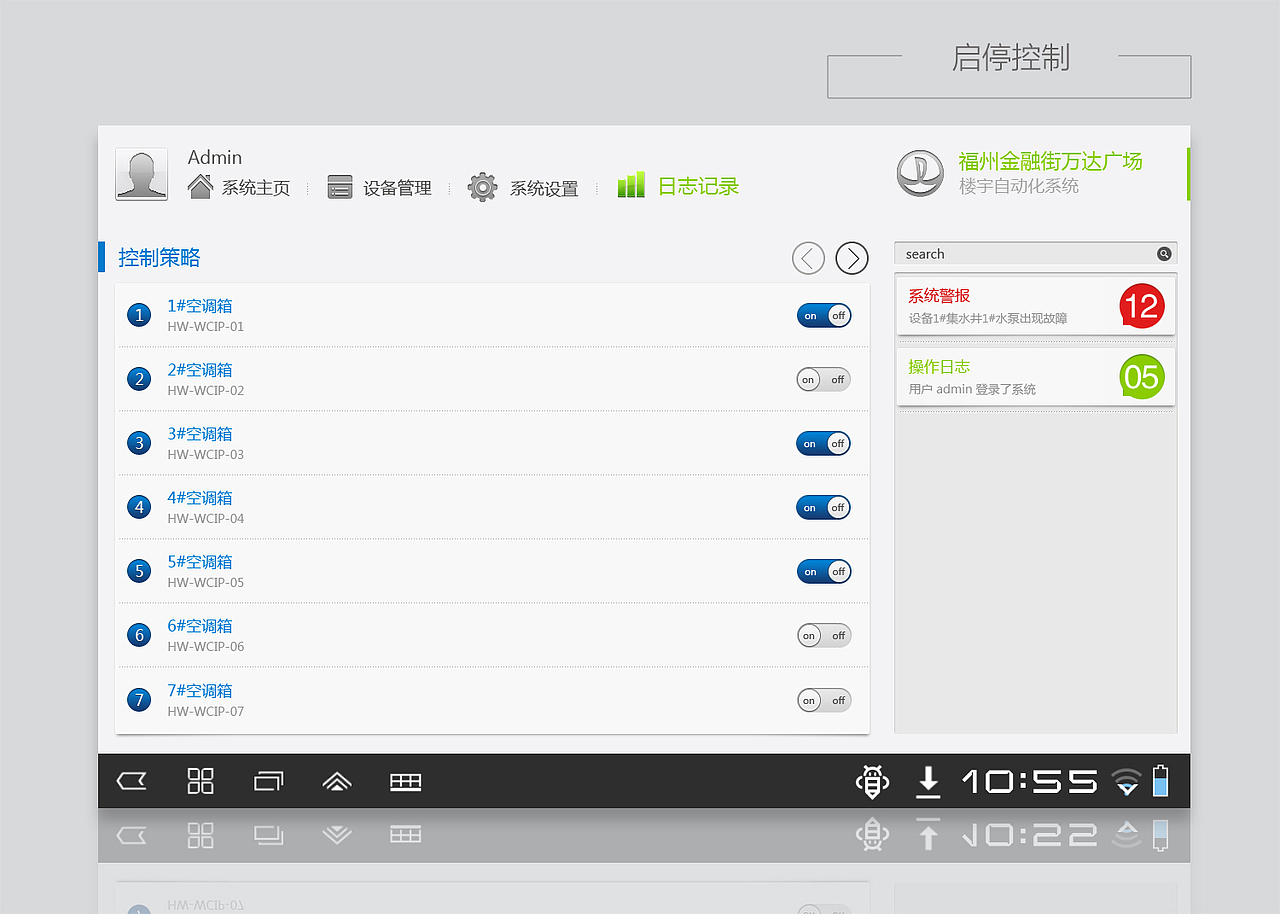Toggle the 3#空调箱 on/off switch
This screenshot has width=1280, height=914.
[x=824, y=443]
